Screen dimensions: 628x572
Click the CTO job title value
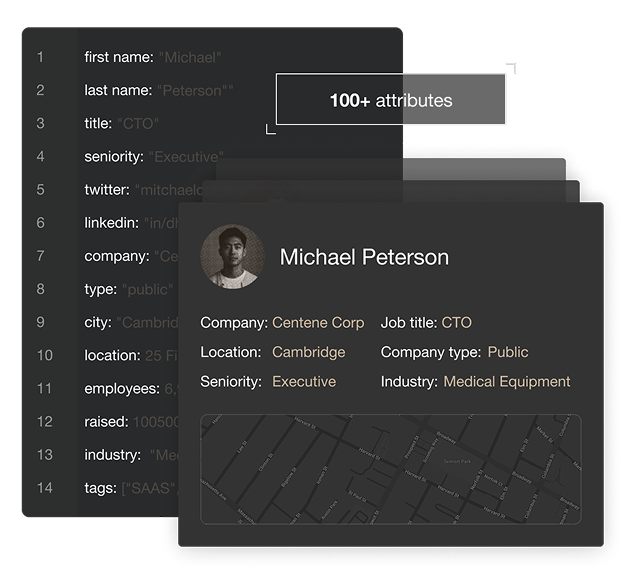(456, 323)
